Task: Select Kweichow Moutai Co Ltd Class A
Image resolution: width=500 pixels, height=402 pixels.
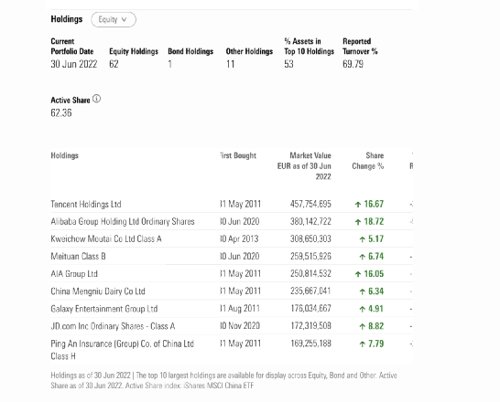Action: (106, 239)
